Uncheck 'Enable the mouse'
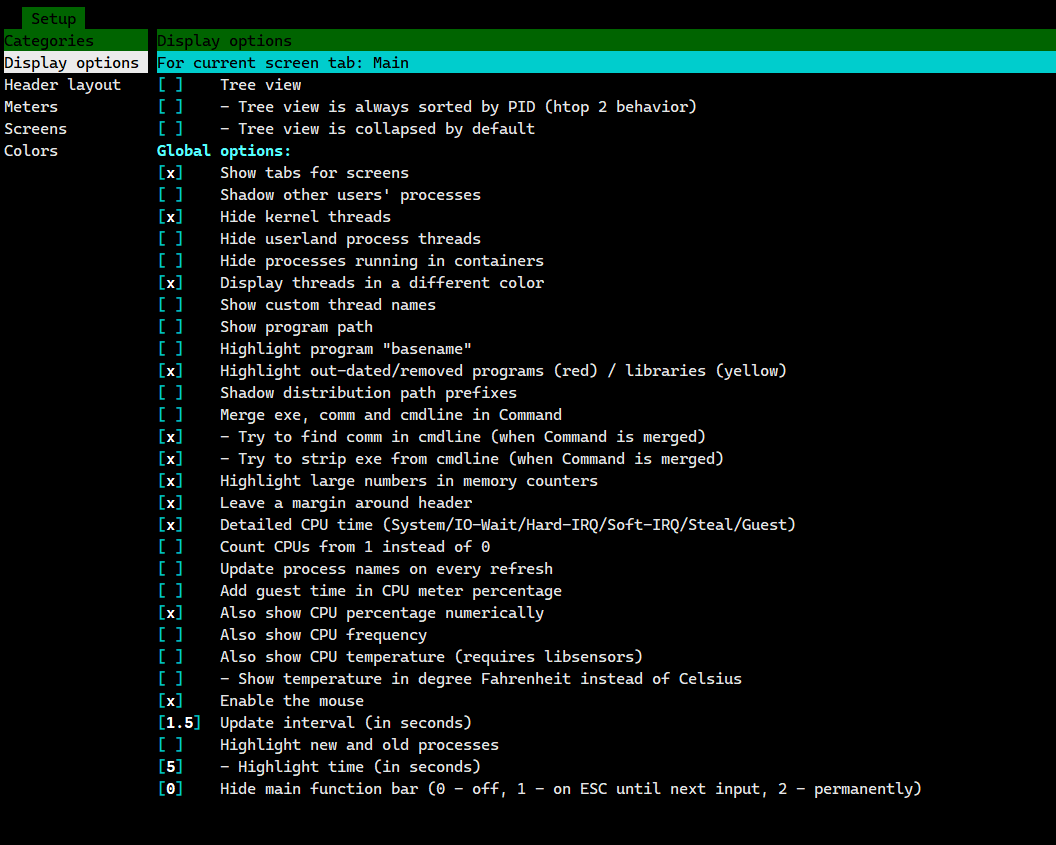 170,701
